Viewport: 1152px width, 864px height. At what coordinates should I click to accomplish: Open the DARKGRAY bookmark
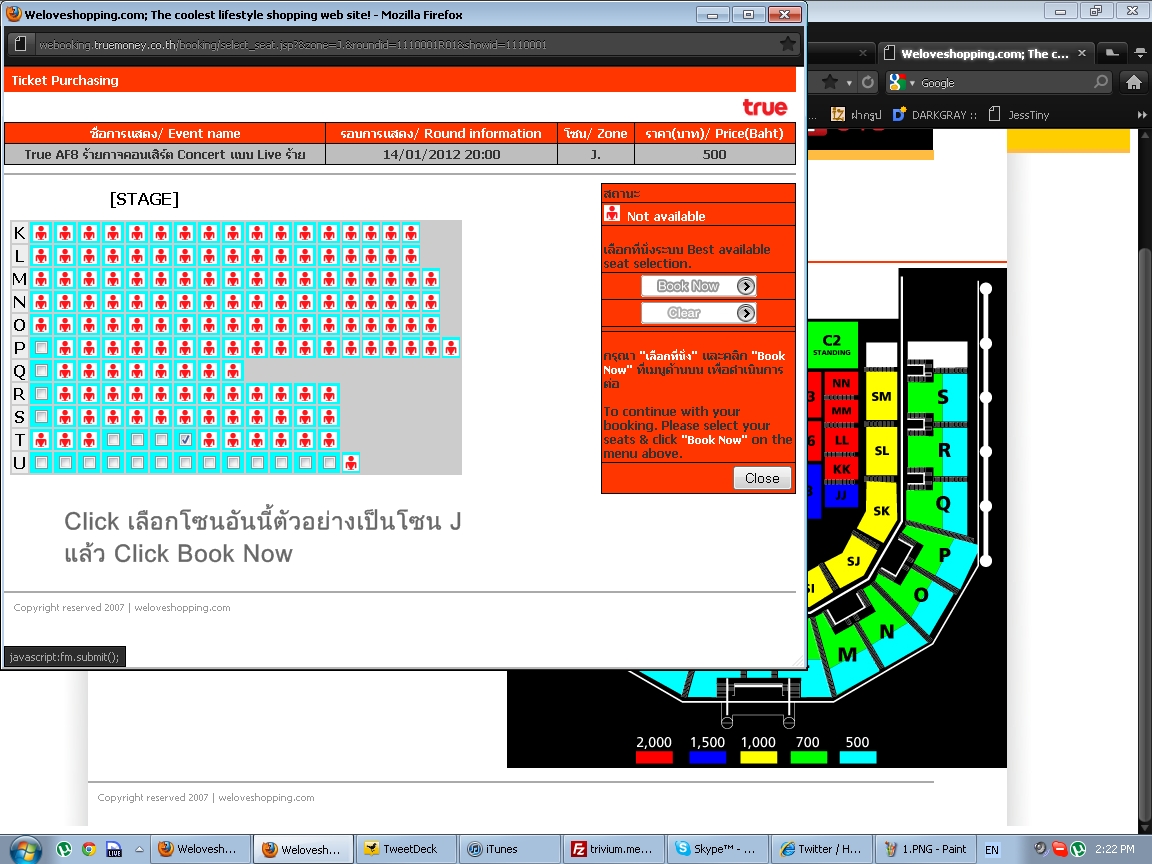coord(935,115)
